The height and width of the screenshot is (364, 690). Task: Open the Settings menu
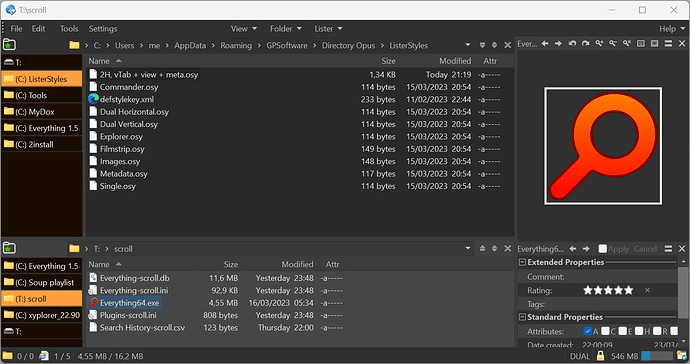pos(103,29)
